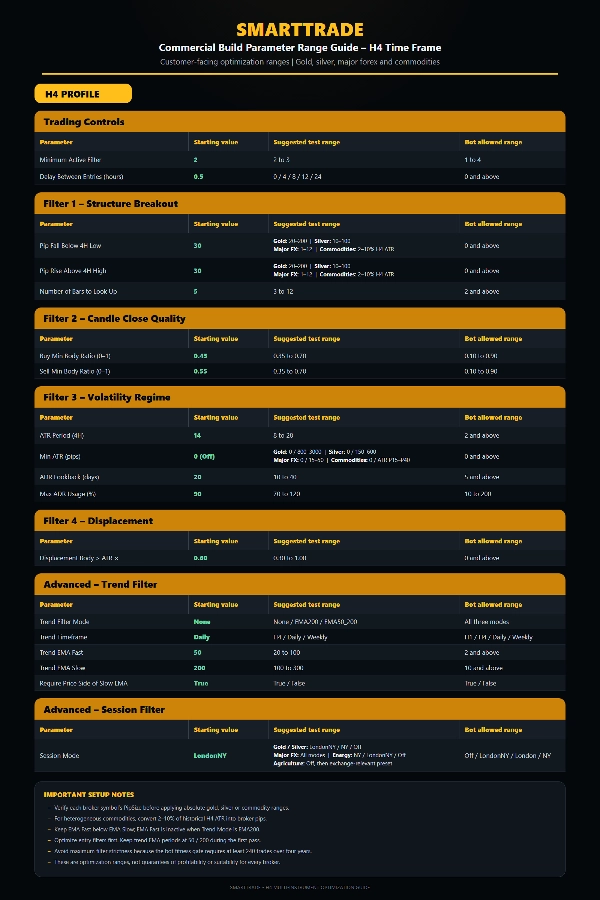Screen dimensions: 600x900
Task: Click the Session Mode parameter
Action: [x=59, y=755]
